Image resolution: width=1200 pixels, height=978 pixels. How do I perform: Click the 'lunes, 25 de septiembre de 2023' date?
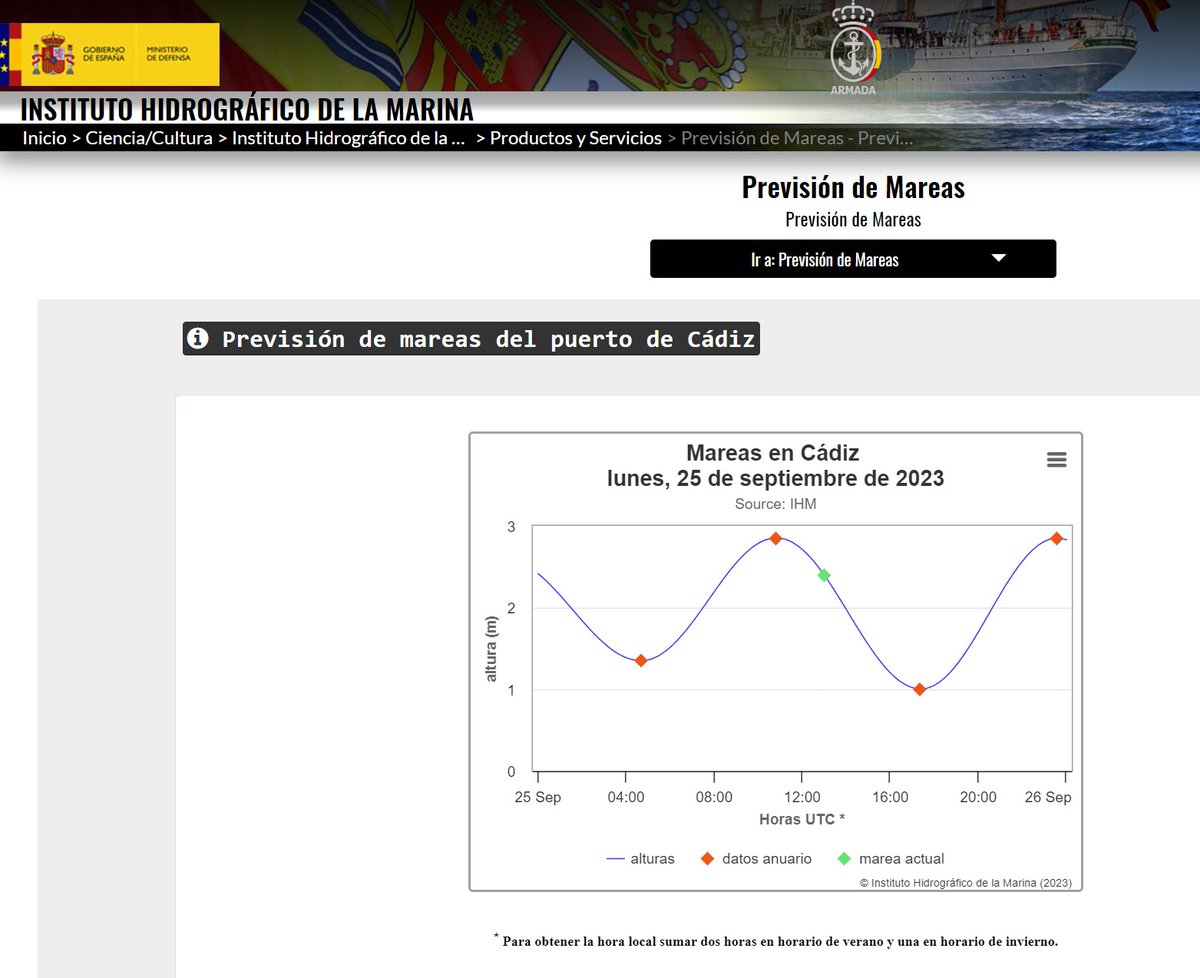[775, 478]
